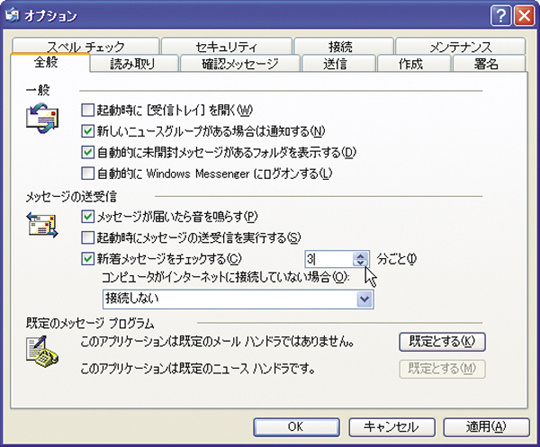Image resolution: width=540 pixels, height=447 pixels.
Task: Click the help question mark icon
Action: tap(501, 16)
